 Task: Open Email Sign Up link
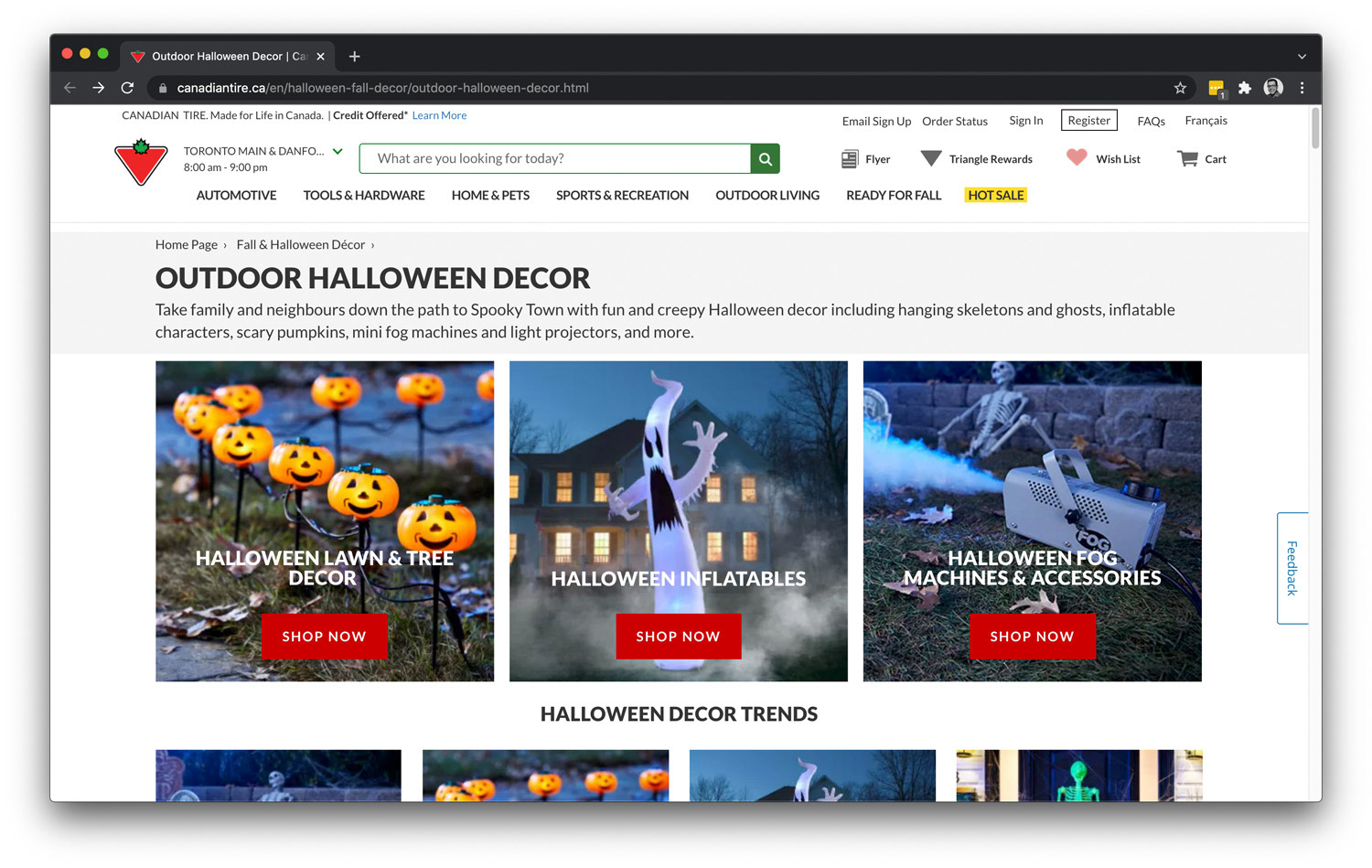point(876,121)
